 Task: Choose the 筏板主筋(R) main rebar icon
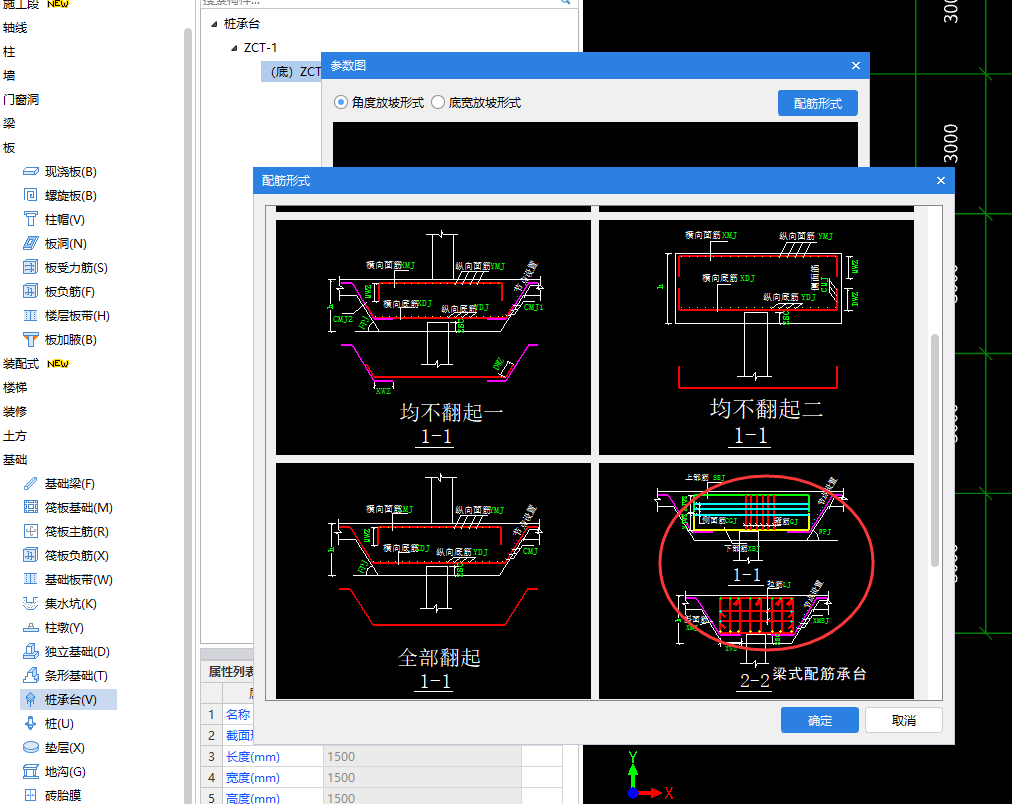coord(30,532)
